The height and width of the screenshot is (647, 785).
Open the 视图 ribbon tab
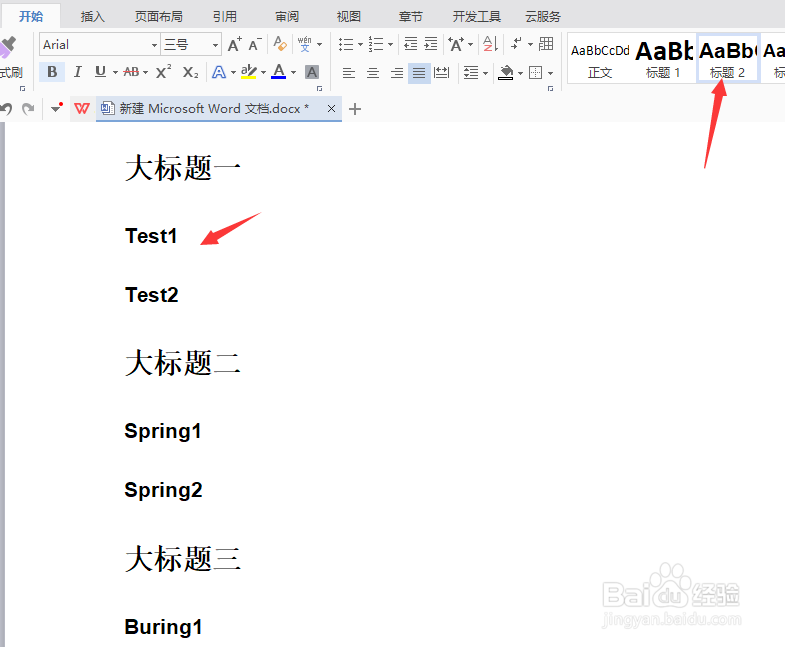pos(349,17)
